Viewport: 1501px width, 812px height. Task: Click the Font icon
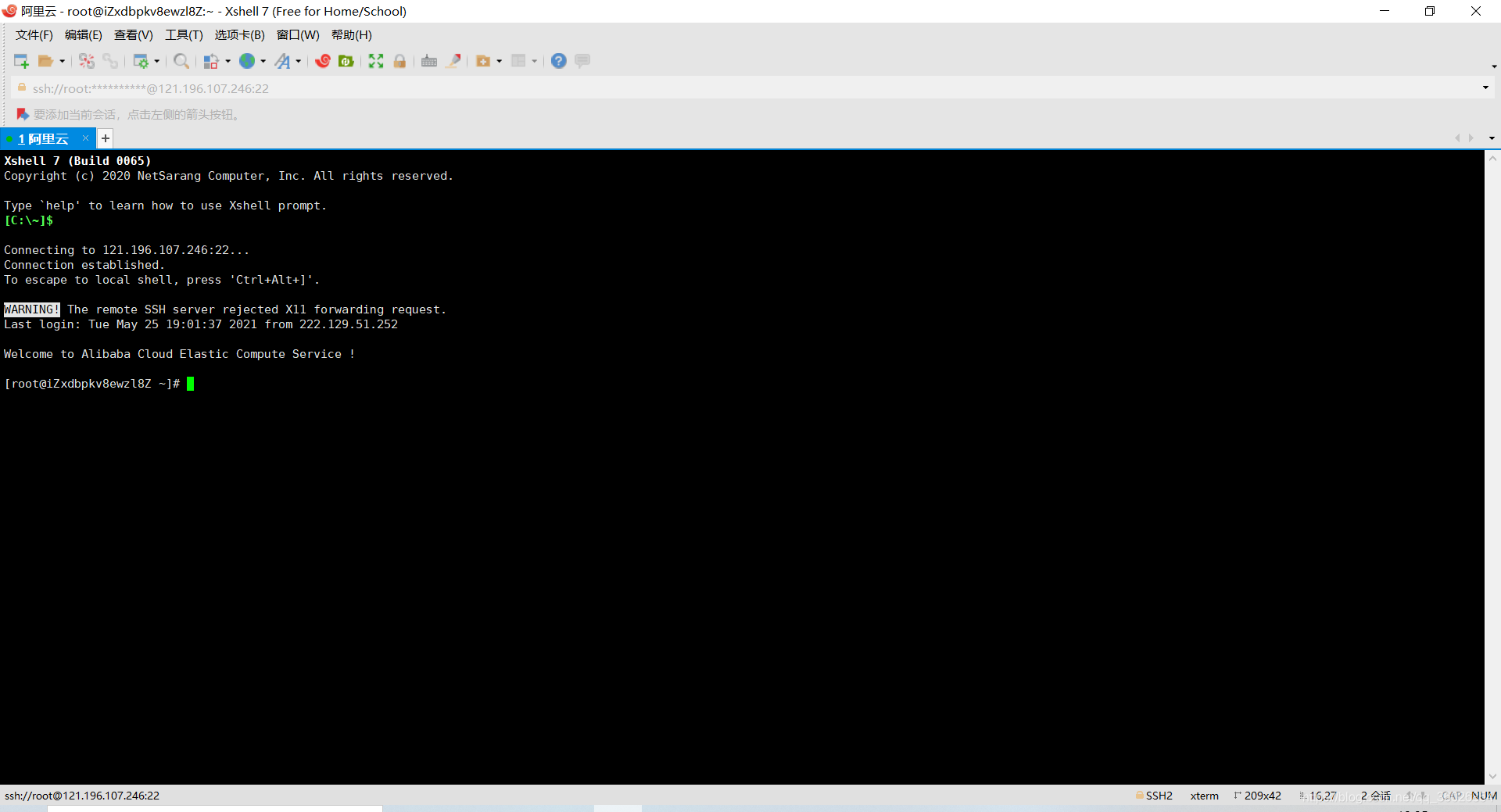[x=283, y=61]
